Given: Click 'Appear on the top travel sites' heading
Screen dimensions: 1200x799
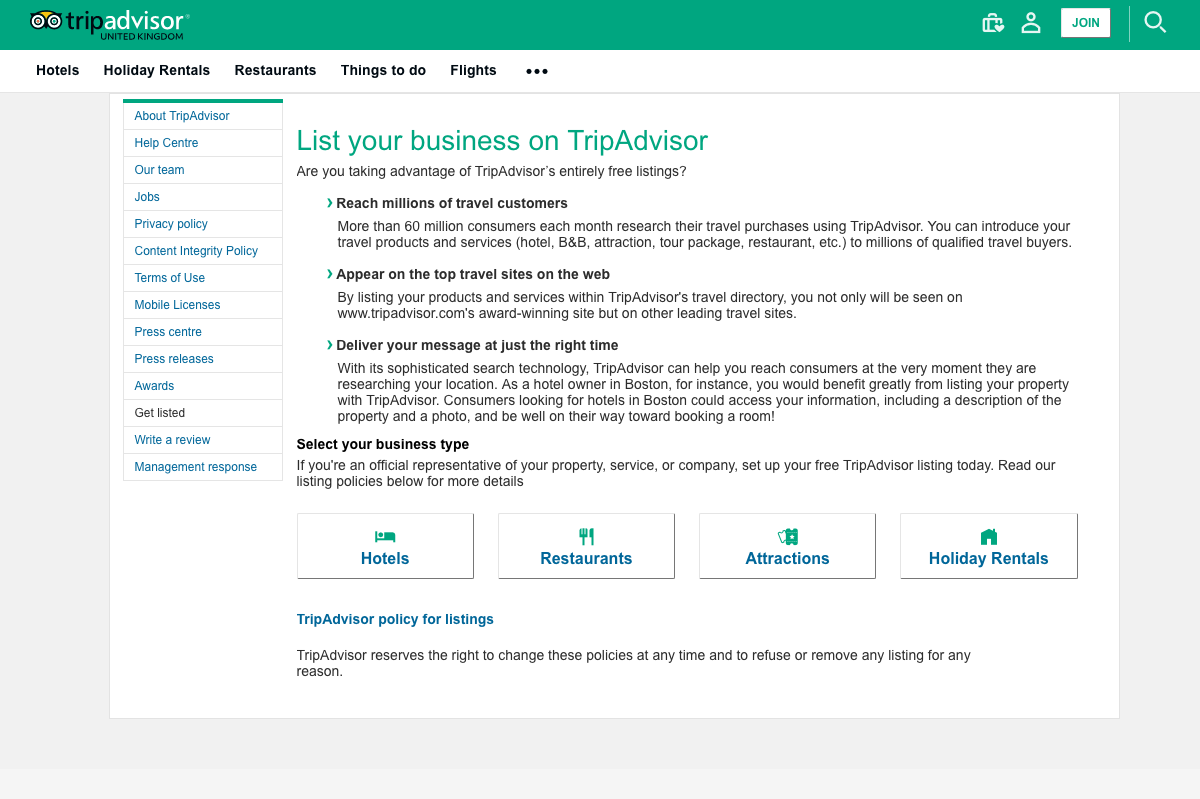Looking at the screenshot, I should pos(473,274).
